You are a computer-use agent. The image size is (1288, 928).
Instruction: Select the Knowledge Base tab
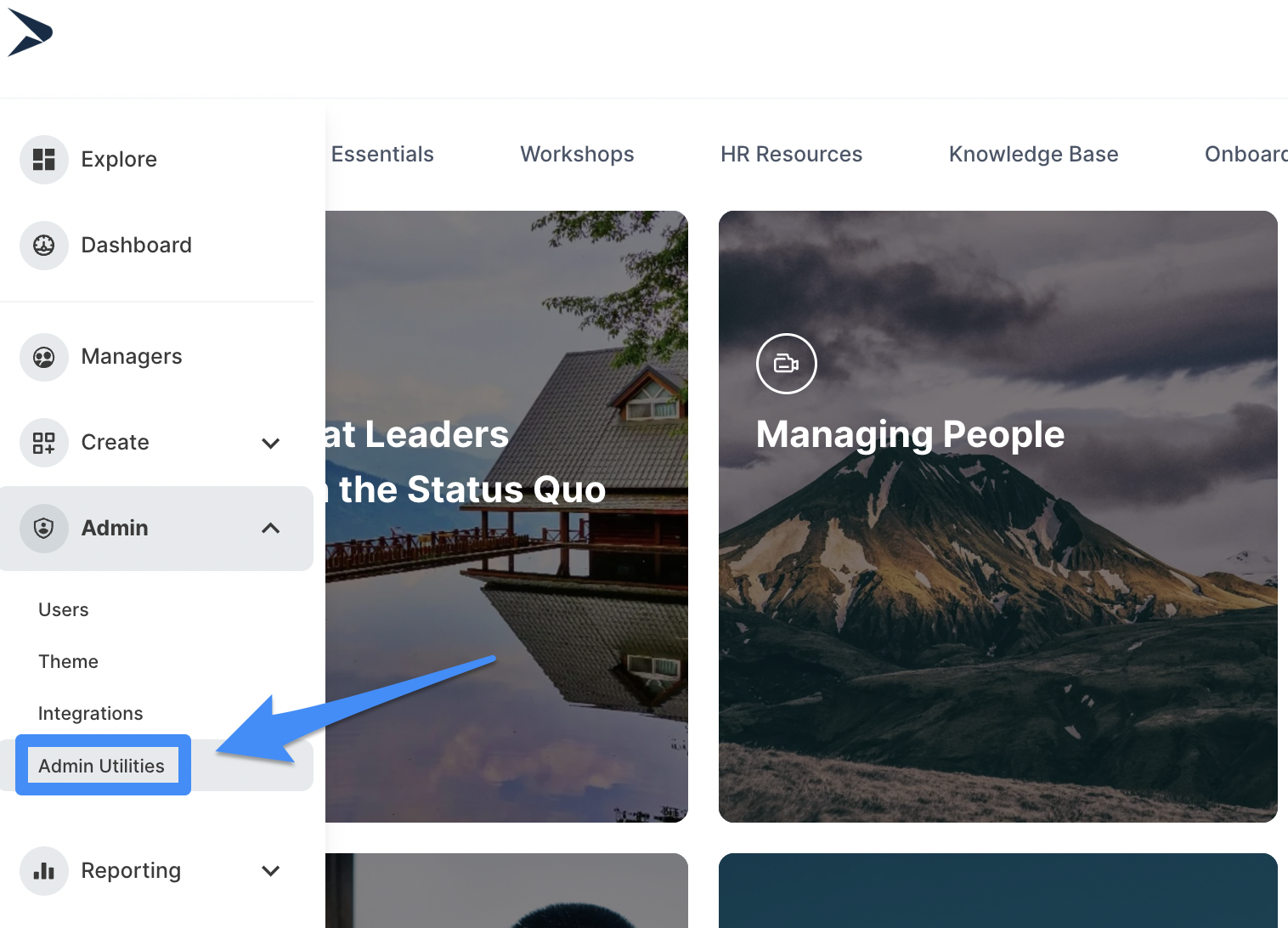click(1033, 155)
